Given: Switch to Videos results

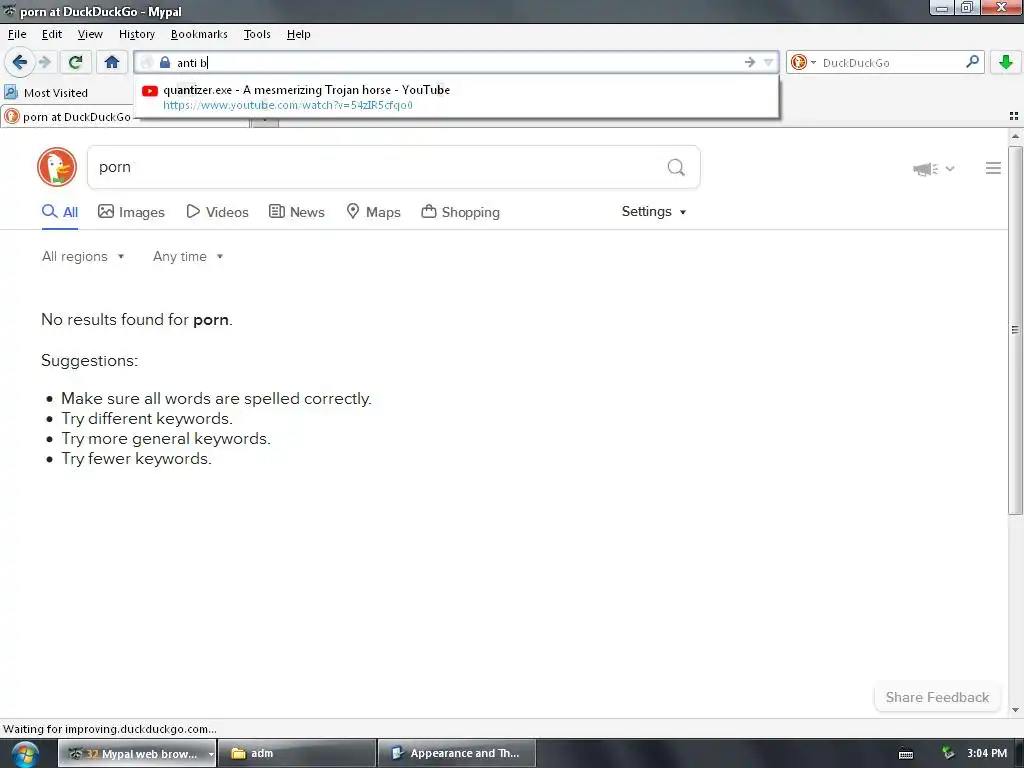Looking at the screenshot, I should click(x=217, y=212).
